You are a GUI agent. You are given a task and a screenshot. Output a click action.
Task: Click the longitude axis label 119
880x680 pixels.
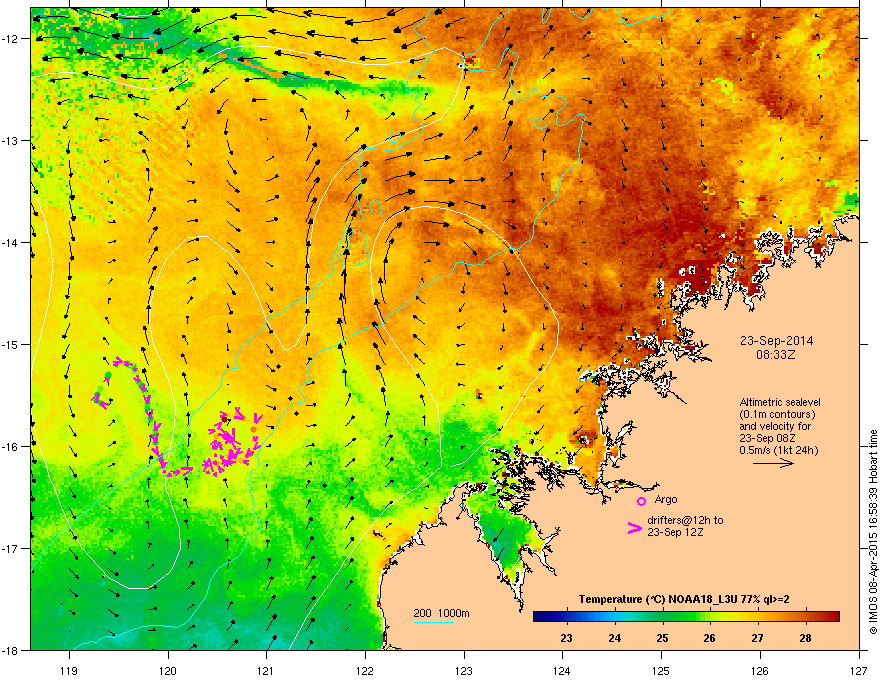(x=69, y=670)
